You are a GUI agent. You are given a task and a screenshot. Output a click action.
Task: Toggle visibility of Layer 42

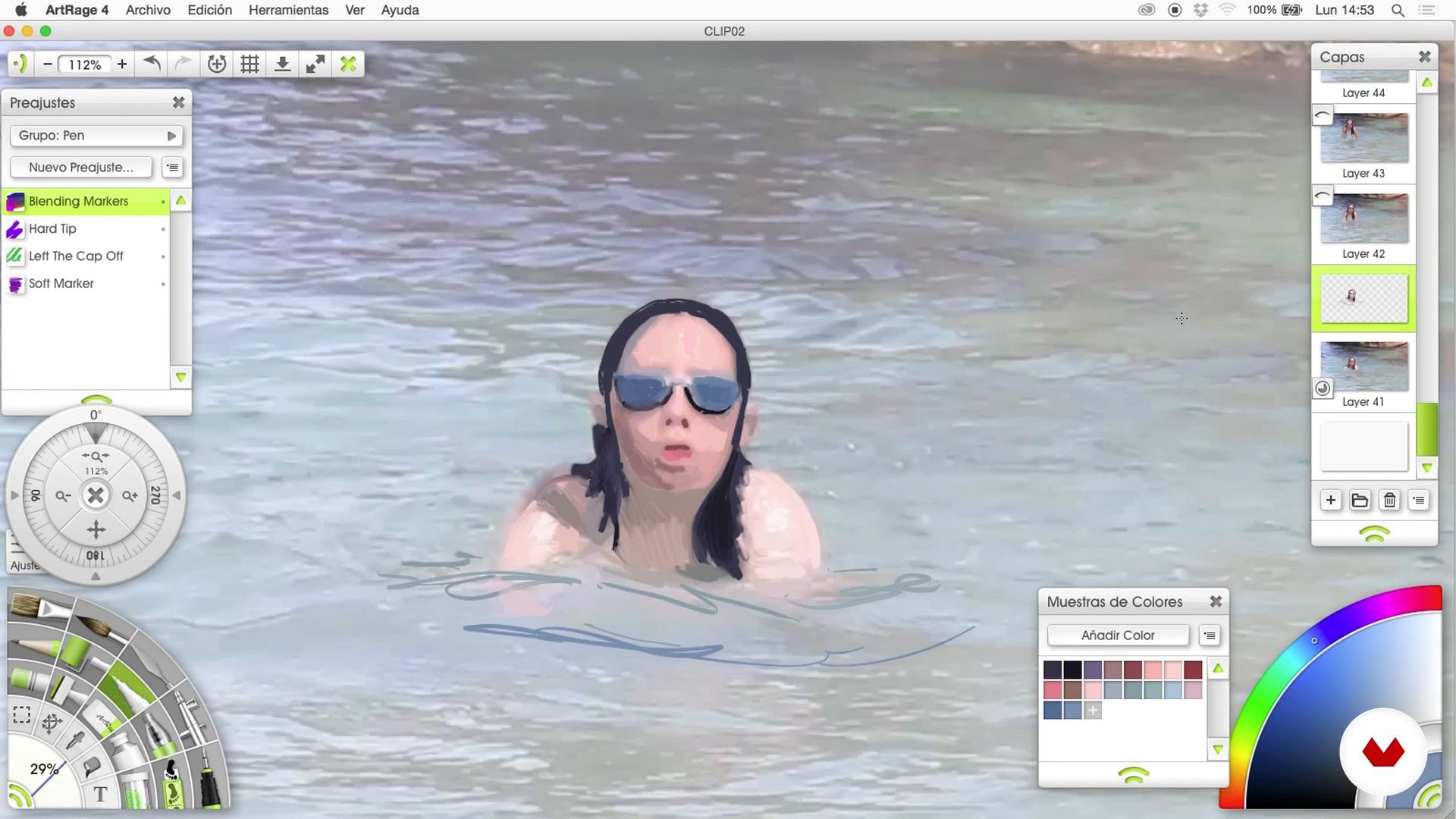click(x=1322, y=196)
